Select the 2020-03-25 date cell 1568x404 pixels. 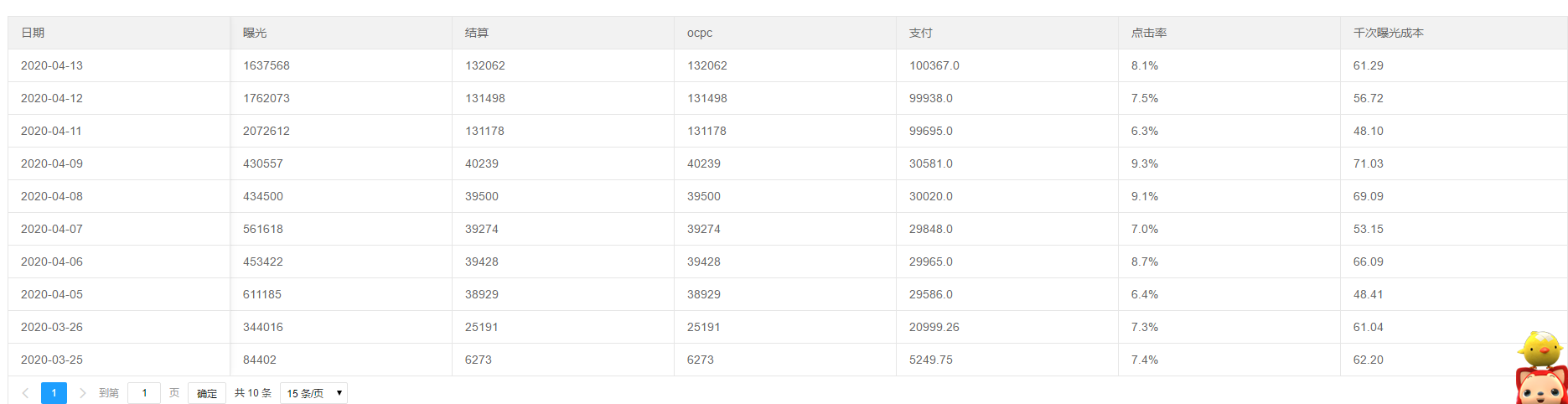52,360
